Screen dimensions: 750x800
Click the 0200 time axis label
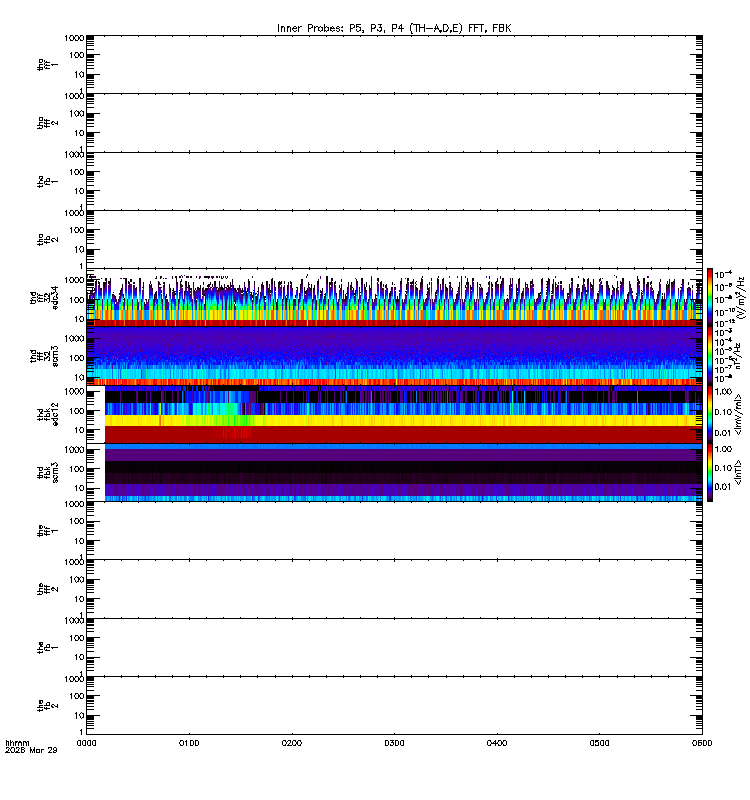(x=291, y=743)
